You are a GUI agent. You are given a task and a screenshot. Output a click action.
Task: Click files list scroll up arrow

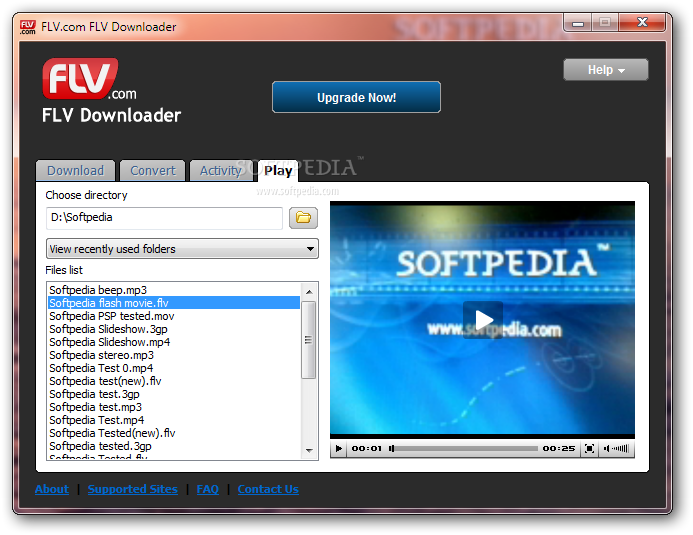pos(309,292)
